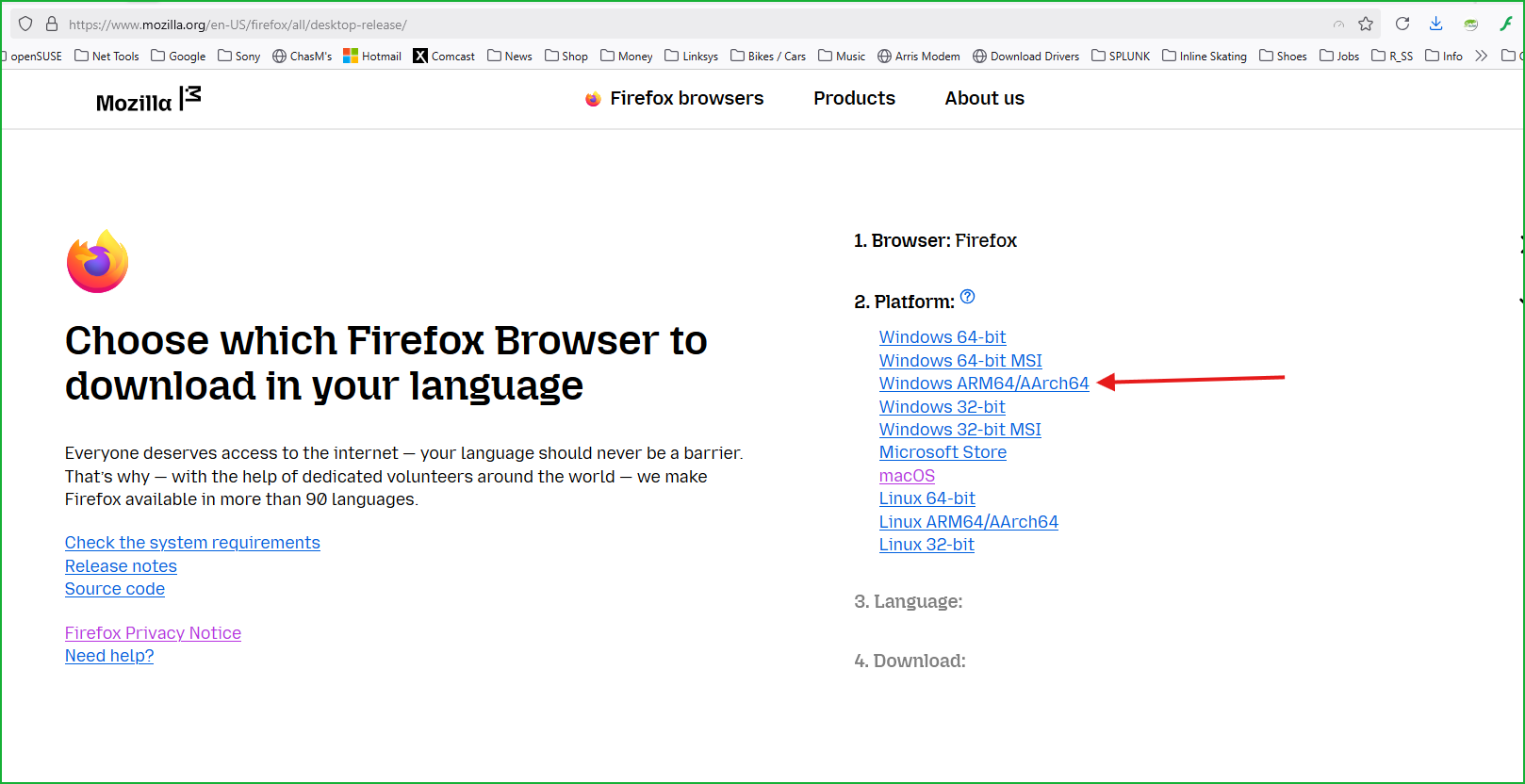
Task: Open the Arris Modem bookmark
Action: [x=919, y=56]
